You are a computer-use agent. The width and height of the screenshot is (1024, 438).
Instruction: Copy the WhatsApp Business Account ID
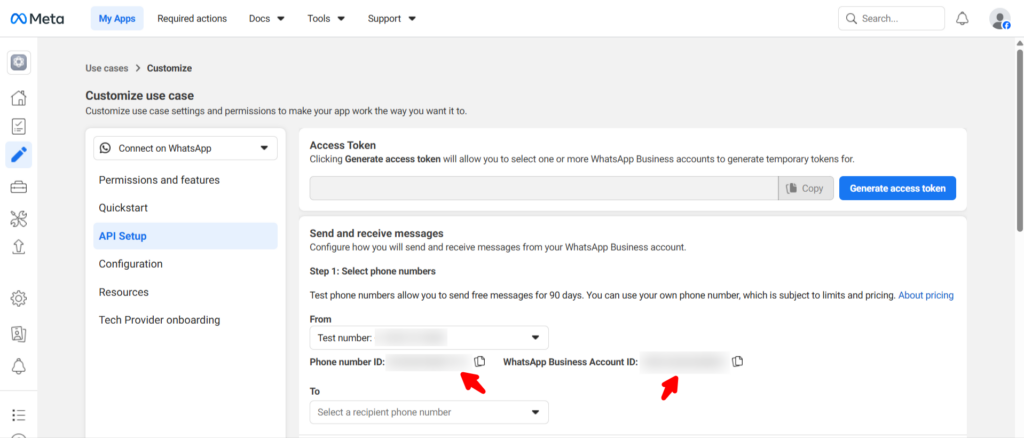click(x=738, y=361)
